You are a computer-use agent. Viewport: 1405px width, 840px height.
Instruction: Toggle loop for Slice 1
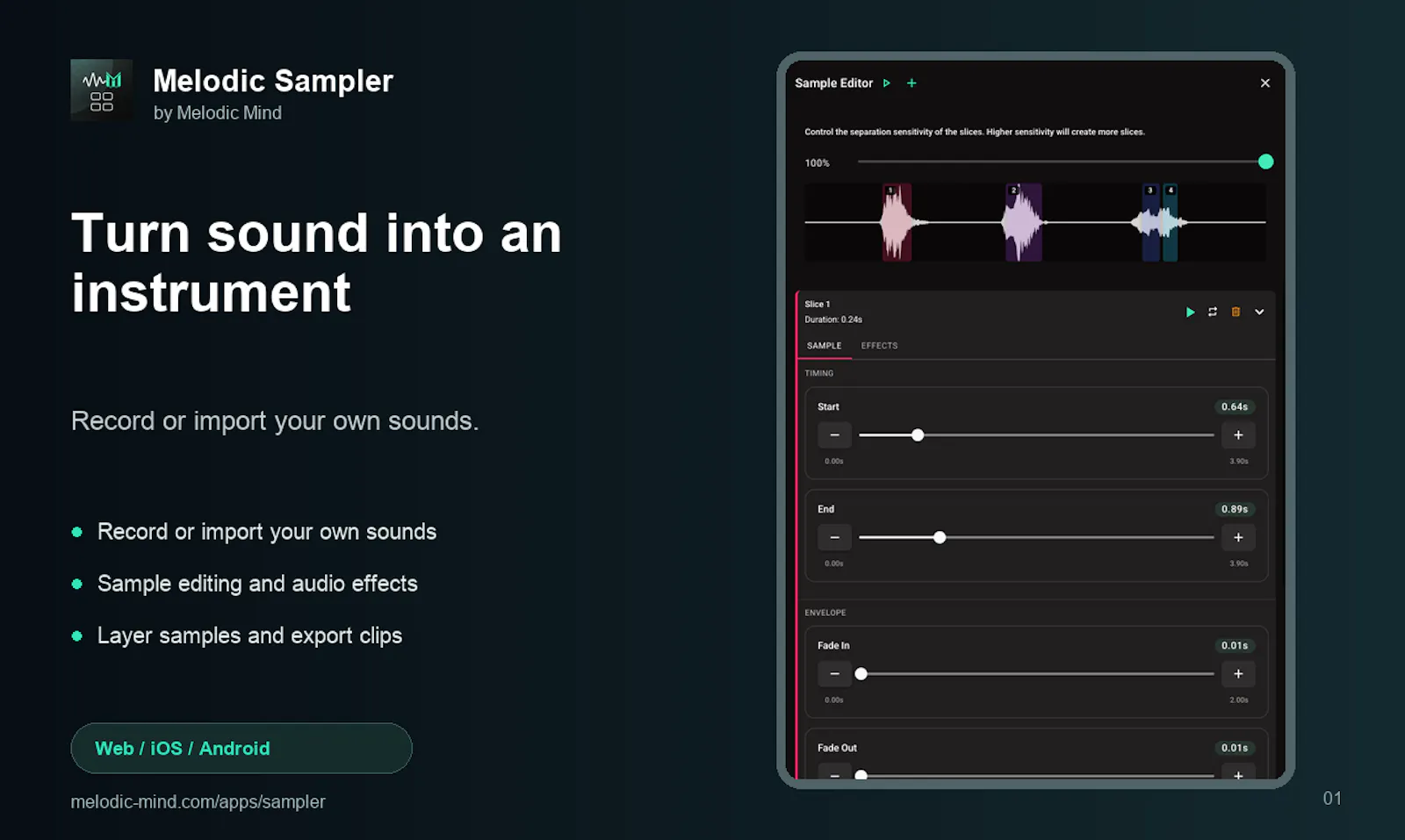(x=1213, y=312)
